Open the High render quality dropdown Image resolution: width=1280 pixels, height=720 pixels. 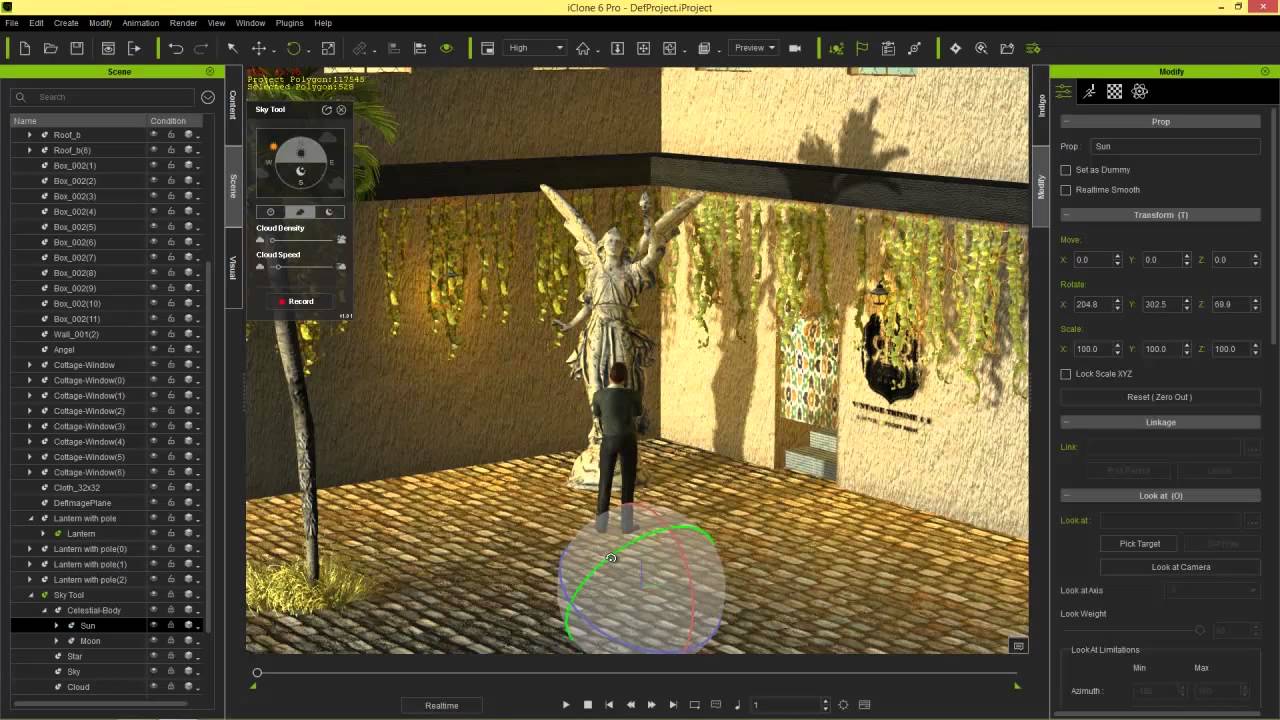point(536,48)
